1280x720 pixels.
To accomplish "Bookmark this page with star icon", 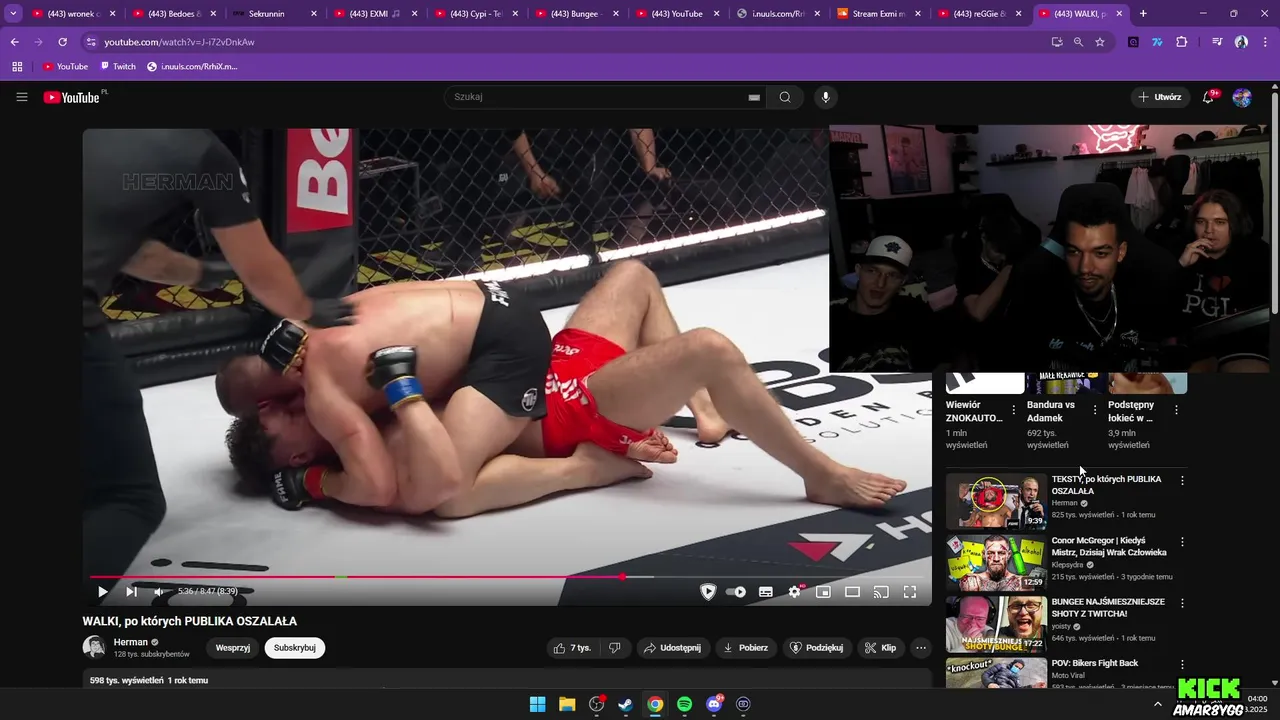I will click(x=1100, y=42).
